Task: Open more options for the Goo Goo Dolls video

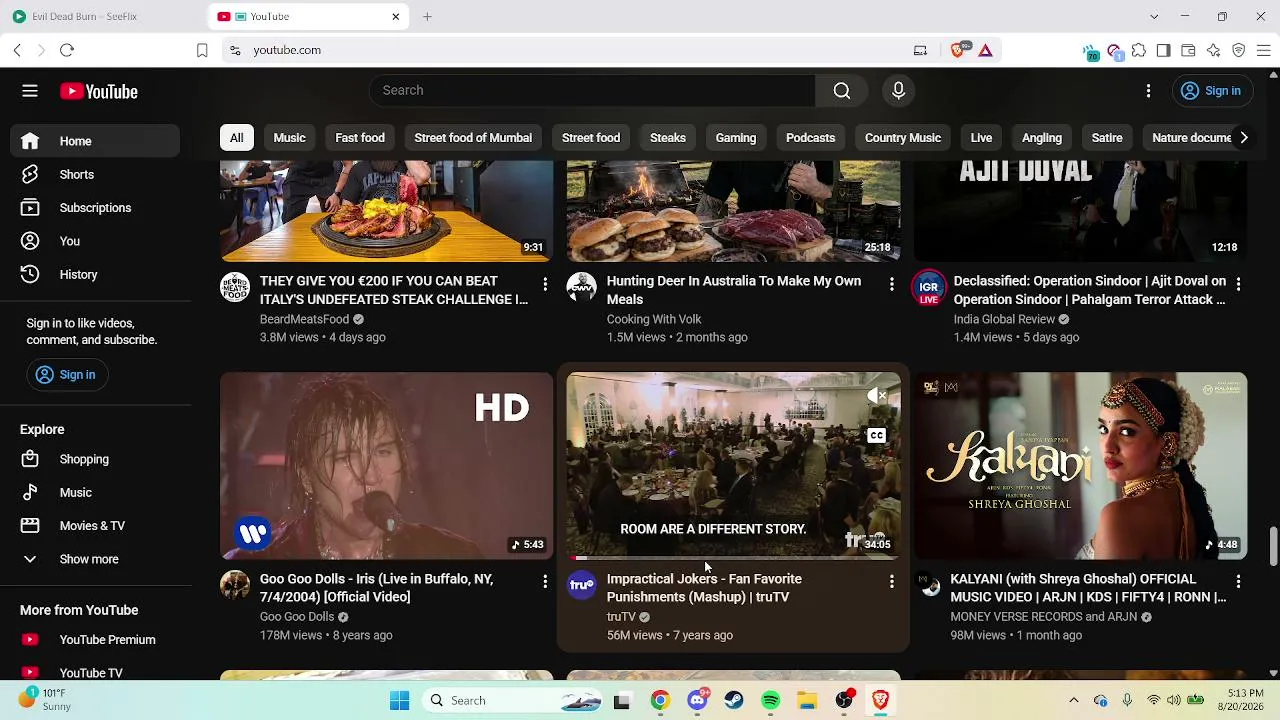Action: 545,581
